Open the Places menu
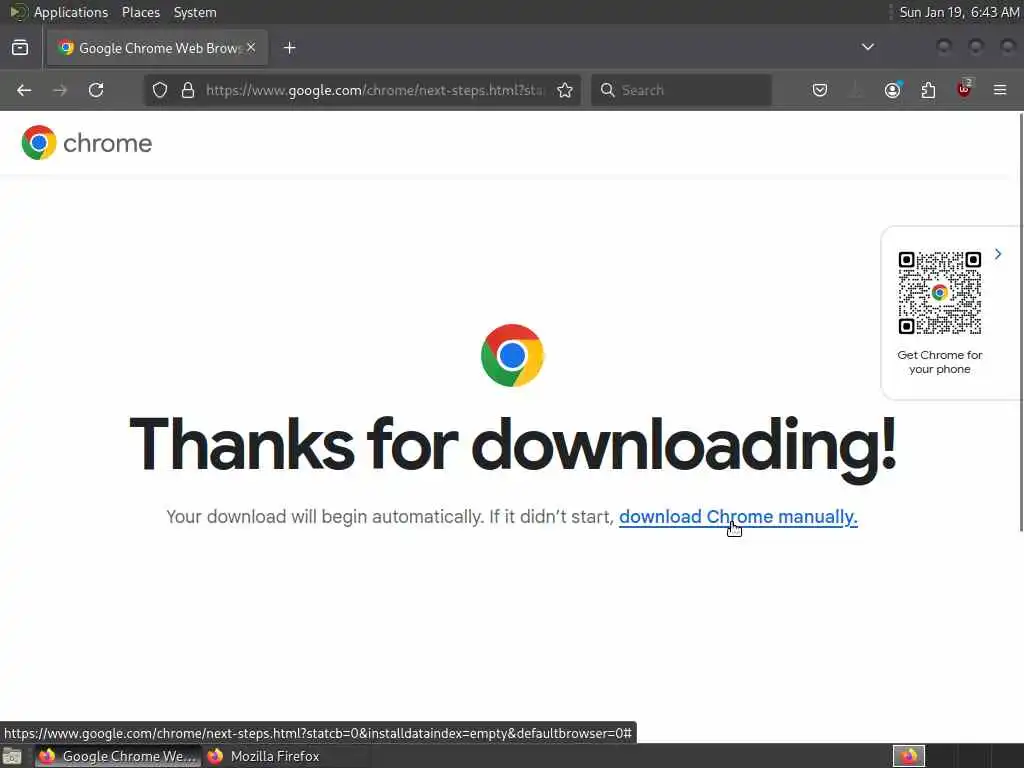Screen dimensions: 1024x768 (x=140, y=12)
